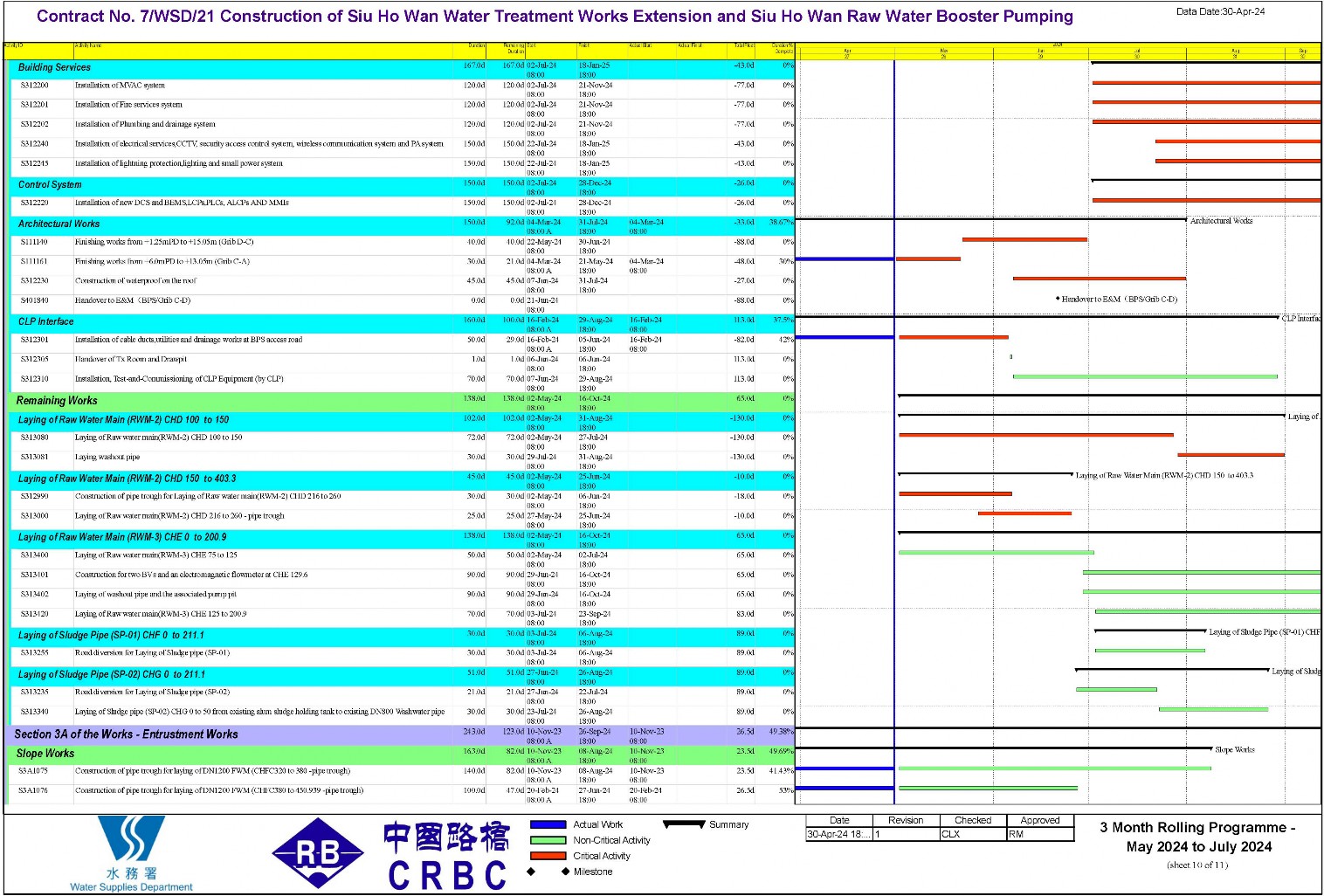Click activity ID S312200

(35, 86)
